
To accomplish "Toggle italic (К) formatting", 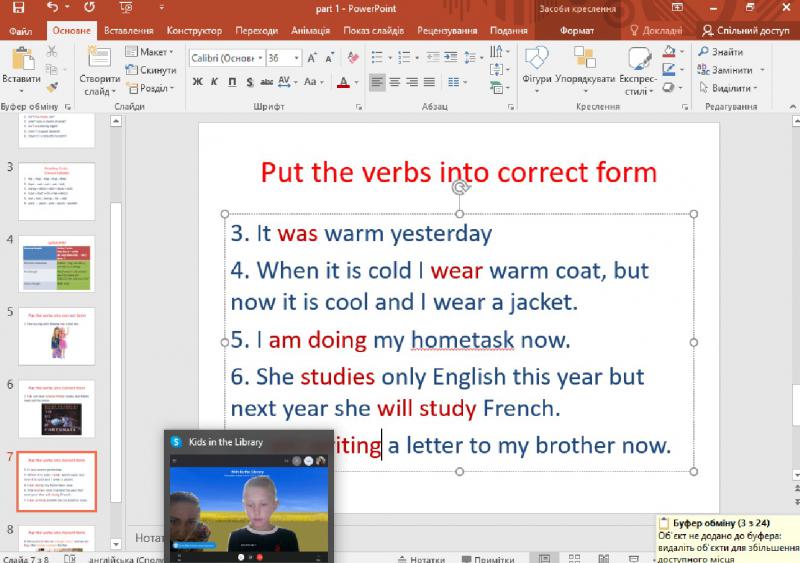I will [x=214, y=82].
